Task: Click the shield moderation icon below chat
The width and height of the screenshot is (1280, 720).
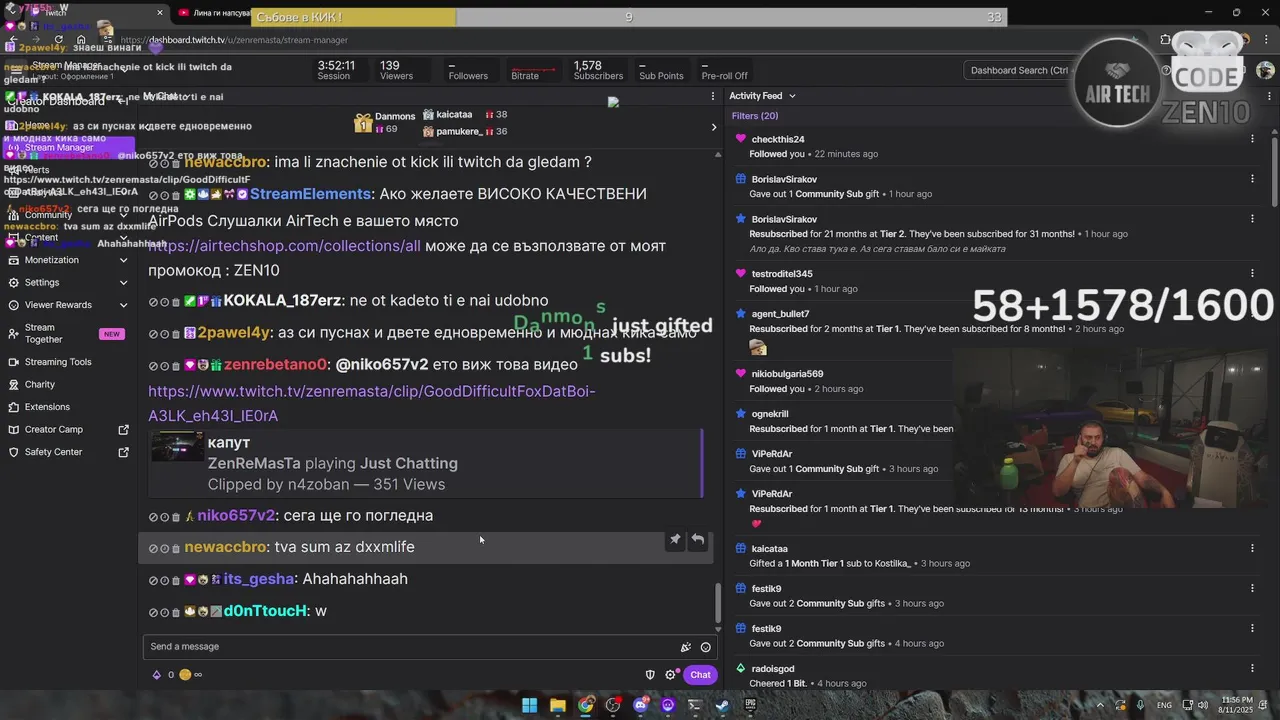Action: point(650,675)
